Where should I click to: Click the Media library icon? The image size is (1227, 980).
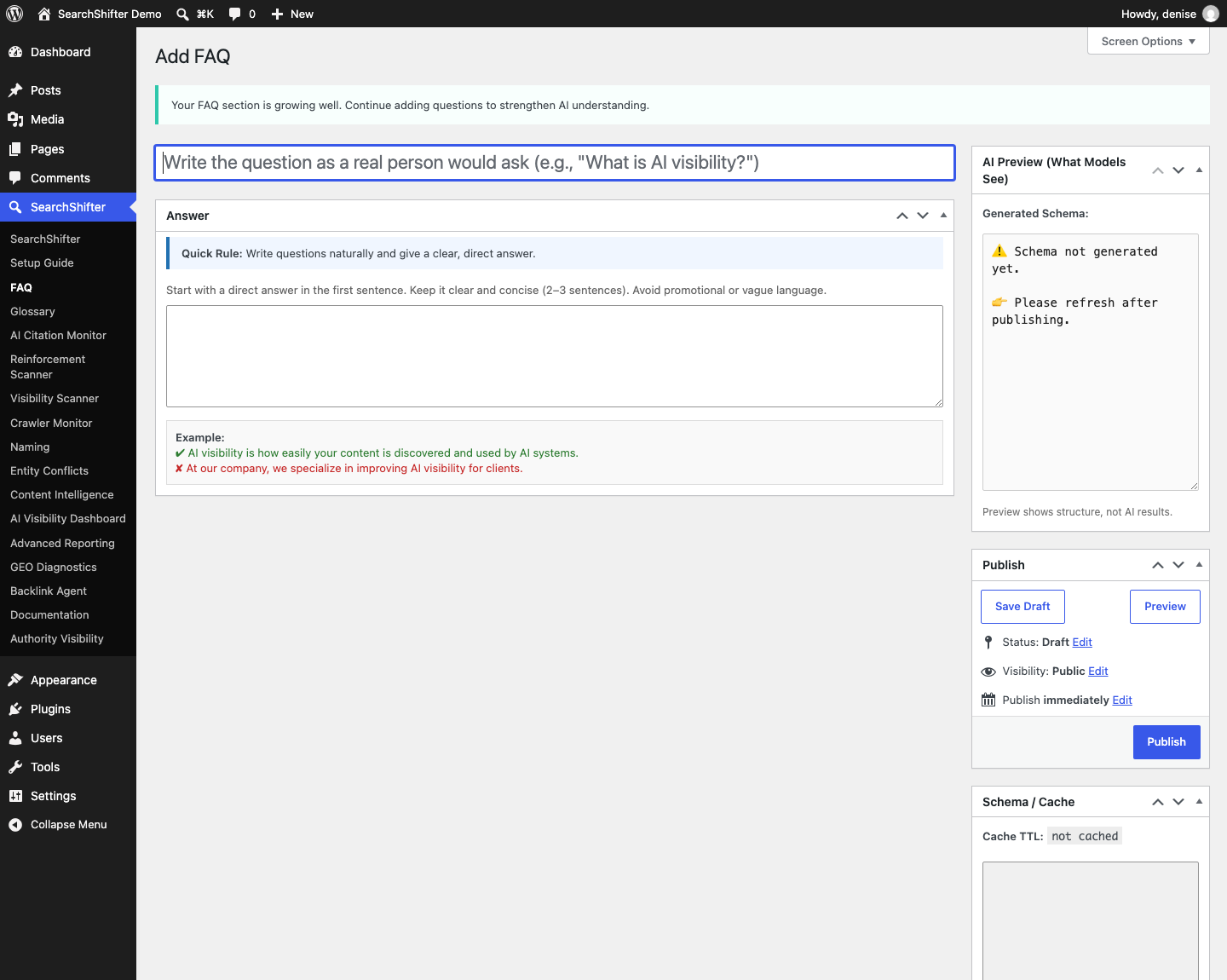tap(15, 119)
